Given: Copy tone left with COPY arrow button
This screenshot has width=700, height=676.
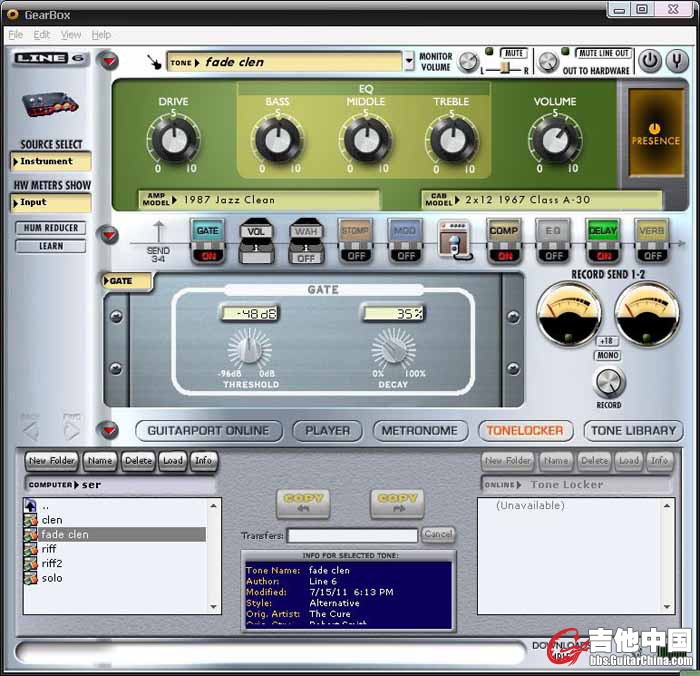Looking at the screenshot, I should pyautogui.click(x=303, y=503).
